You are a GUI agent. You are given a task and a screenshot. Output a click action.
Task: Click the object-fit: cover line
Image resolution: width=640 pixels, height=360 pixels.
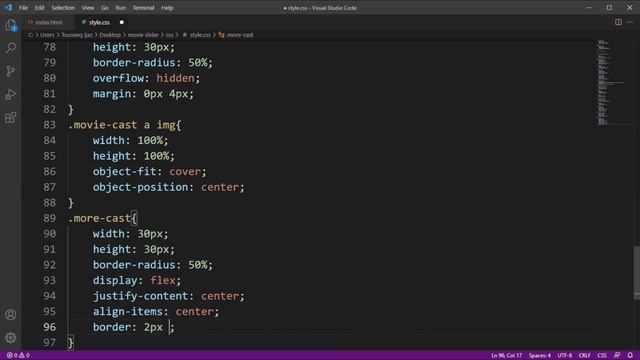[x=149, y=172]
